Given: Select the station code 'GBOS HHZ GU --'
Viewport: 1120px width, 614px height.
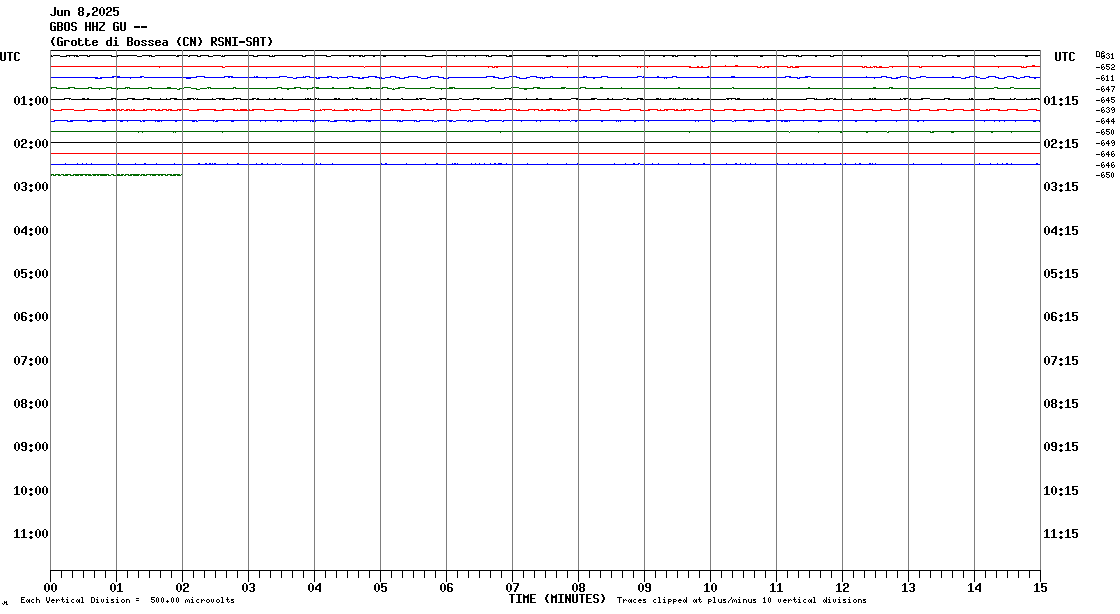Looking at the screenshot, I should click(99, 27).
